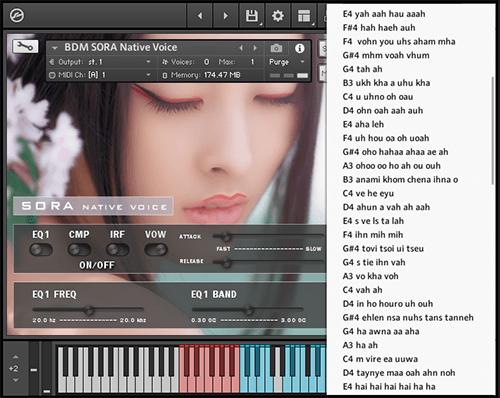Toggle the VOW switch
The height and width of the screenshot is (398, 500).
point(156,249)
